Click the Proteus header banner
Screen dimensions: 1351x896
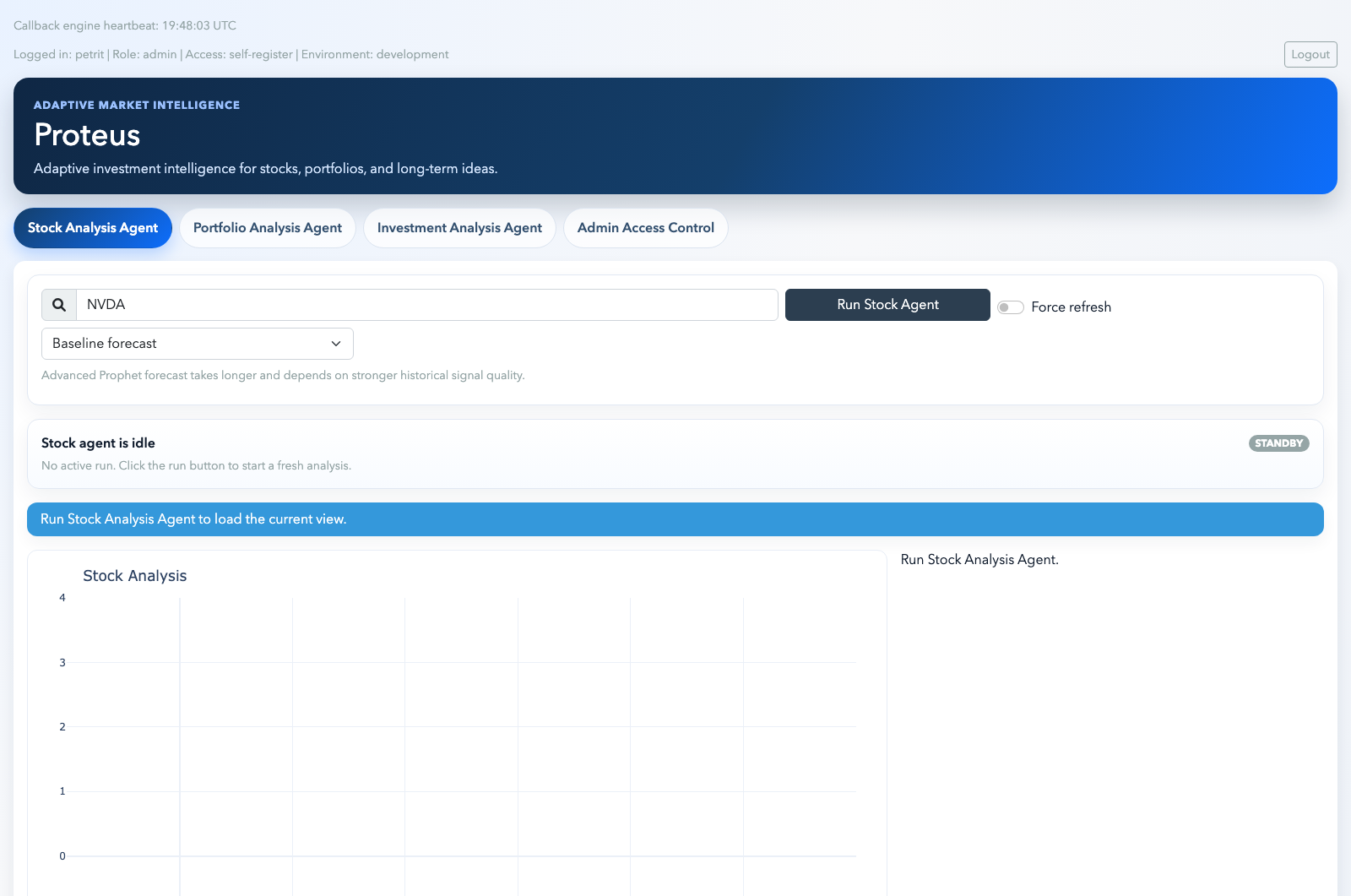point(675,135)
